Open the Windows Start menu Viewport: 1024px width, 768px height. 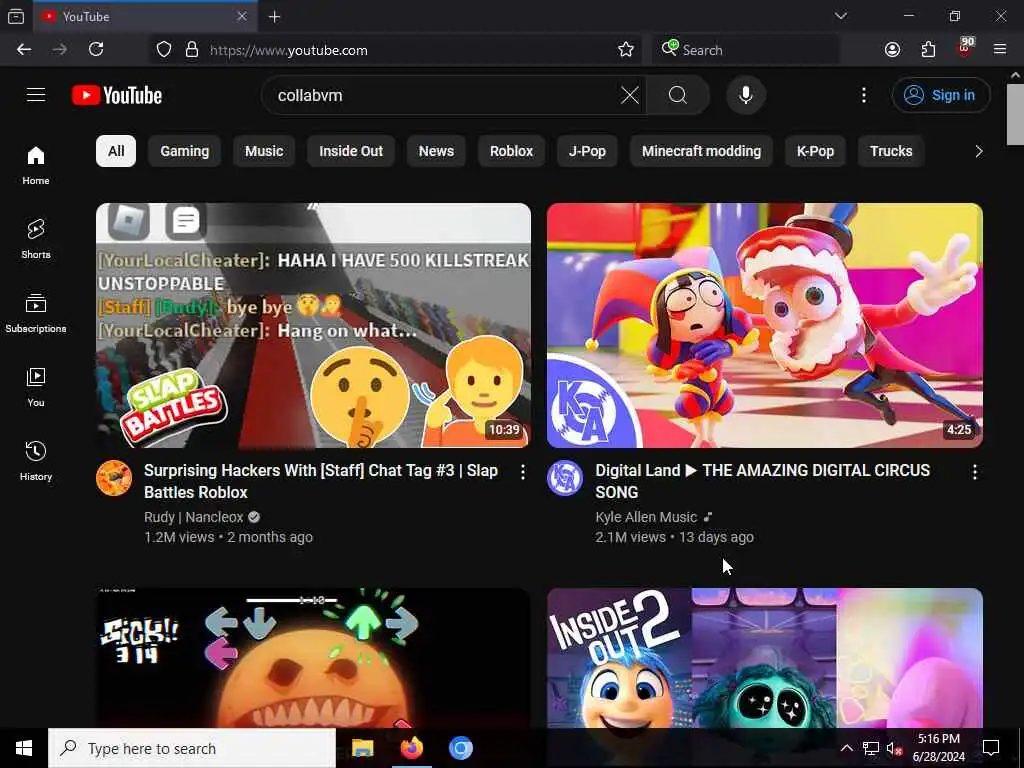pos(24,748)
